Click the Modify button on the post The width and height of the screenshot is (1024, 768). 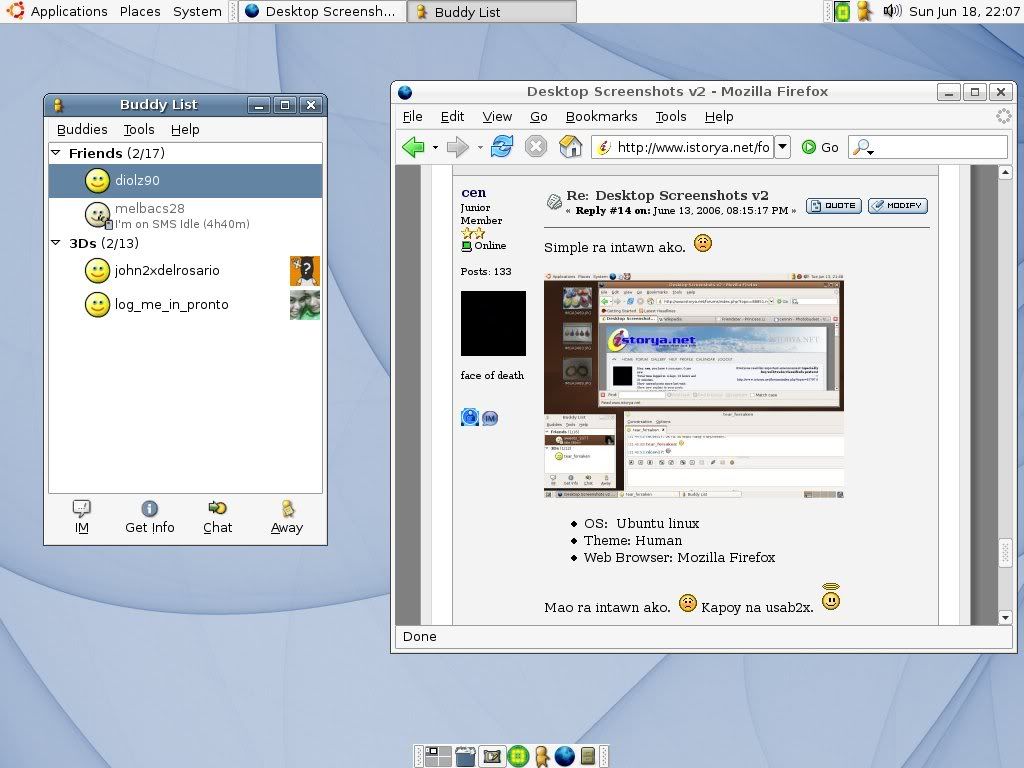897,205
